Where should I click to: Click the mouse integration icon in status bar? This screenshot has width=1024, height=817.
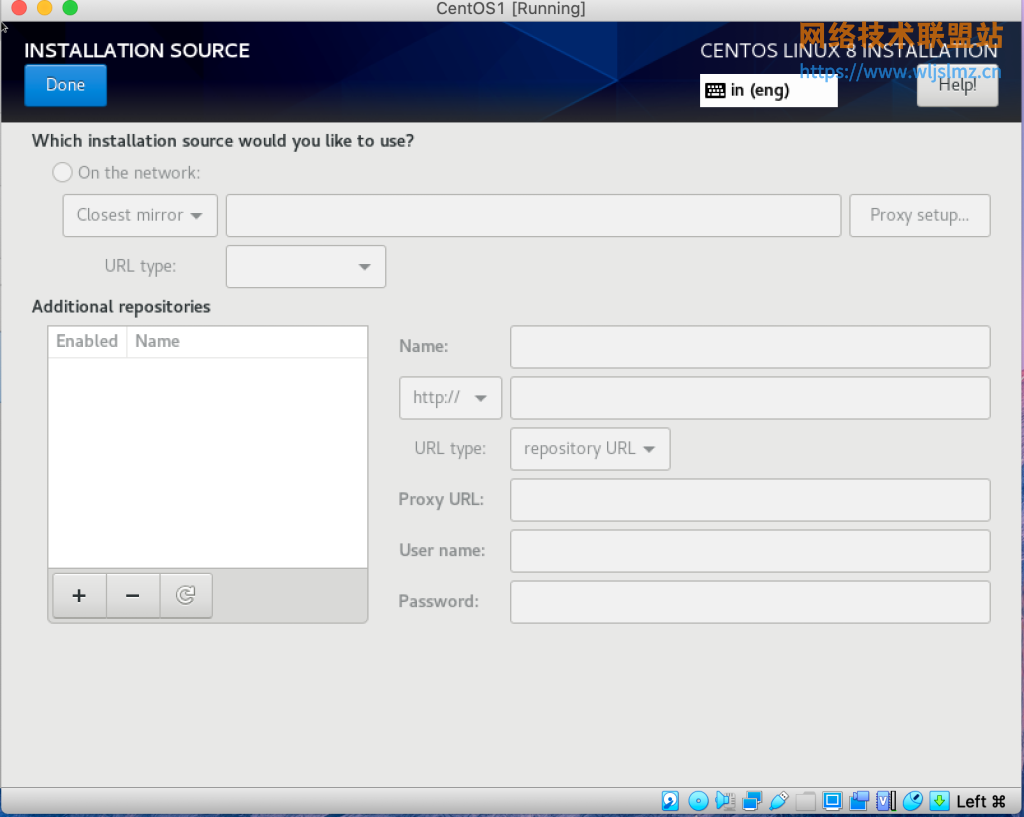(912, 800)
